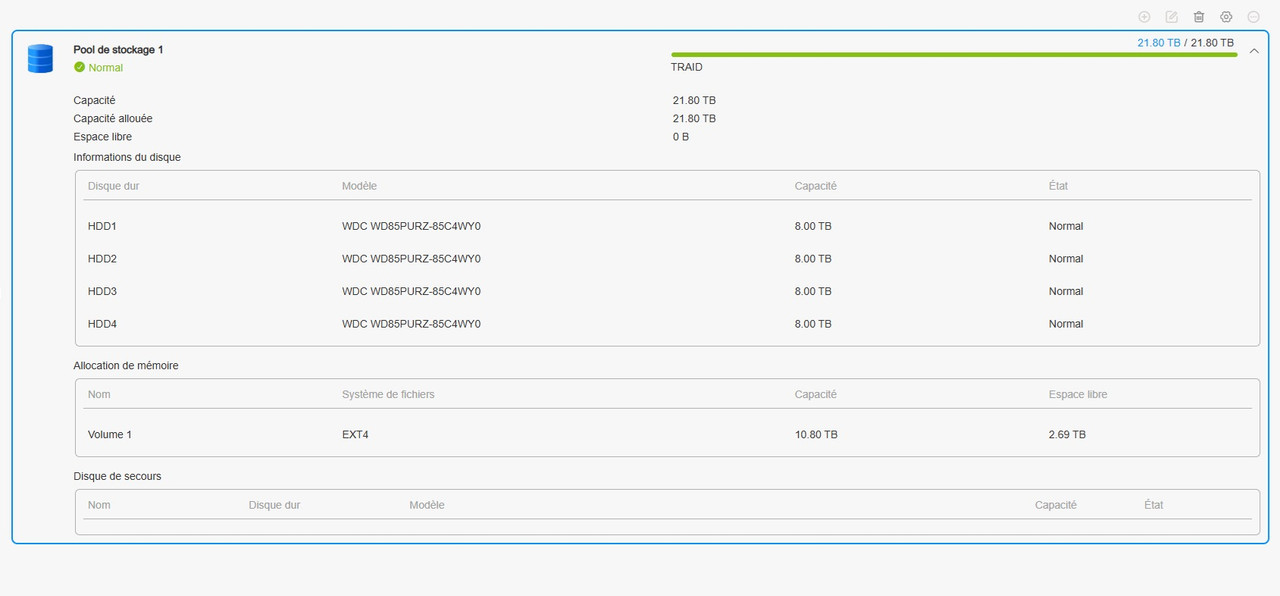The image size is (1280, 596).
Task: Click the 8.00 TB capacity of HDD3
Action: (x=813, y=292)
